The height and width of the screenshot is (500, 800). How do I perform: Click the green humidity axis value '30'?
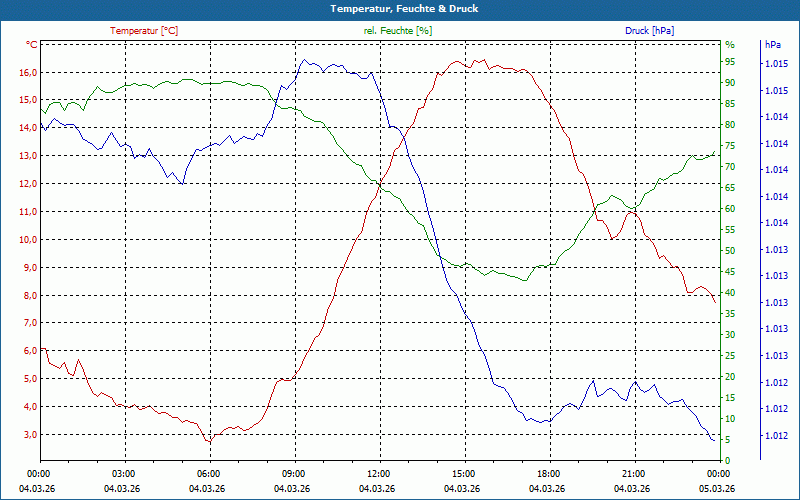coord(730,335)
